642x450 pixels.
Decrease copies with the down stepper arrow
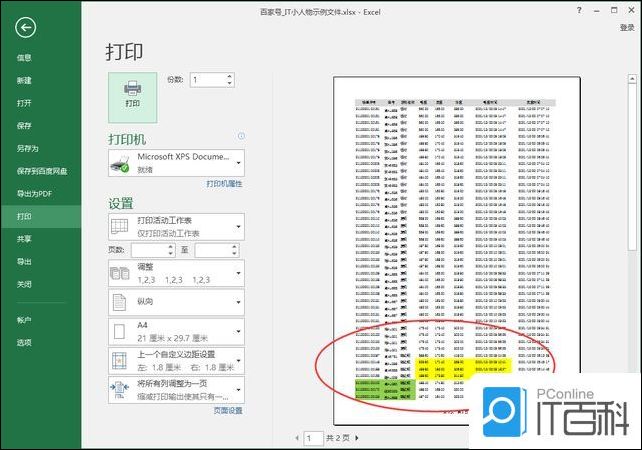click(x=230, y=84)
